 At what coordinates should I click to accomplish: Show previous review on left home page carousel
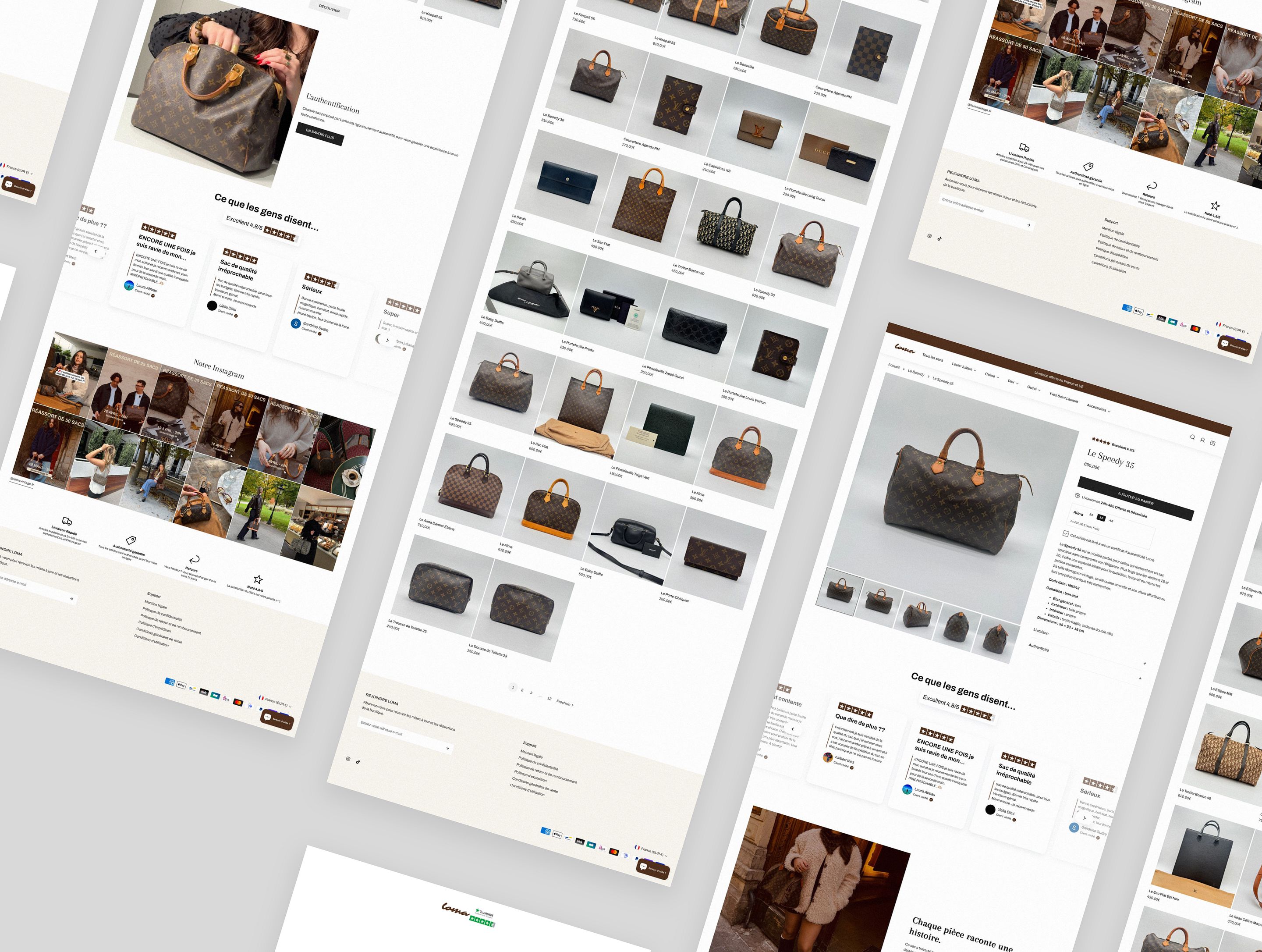(96, 251)
